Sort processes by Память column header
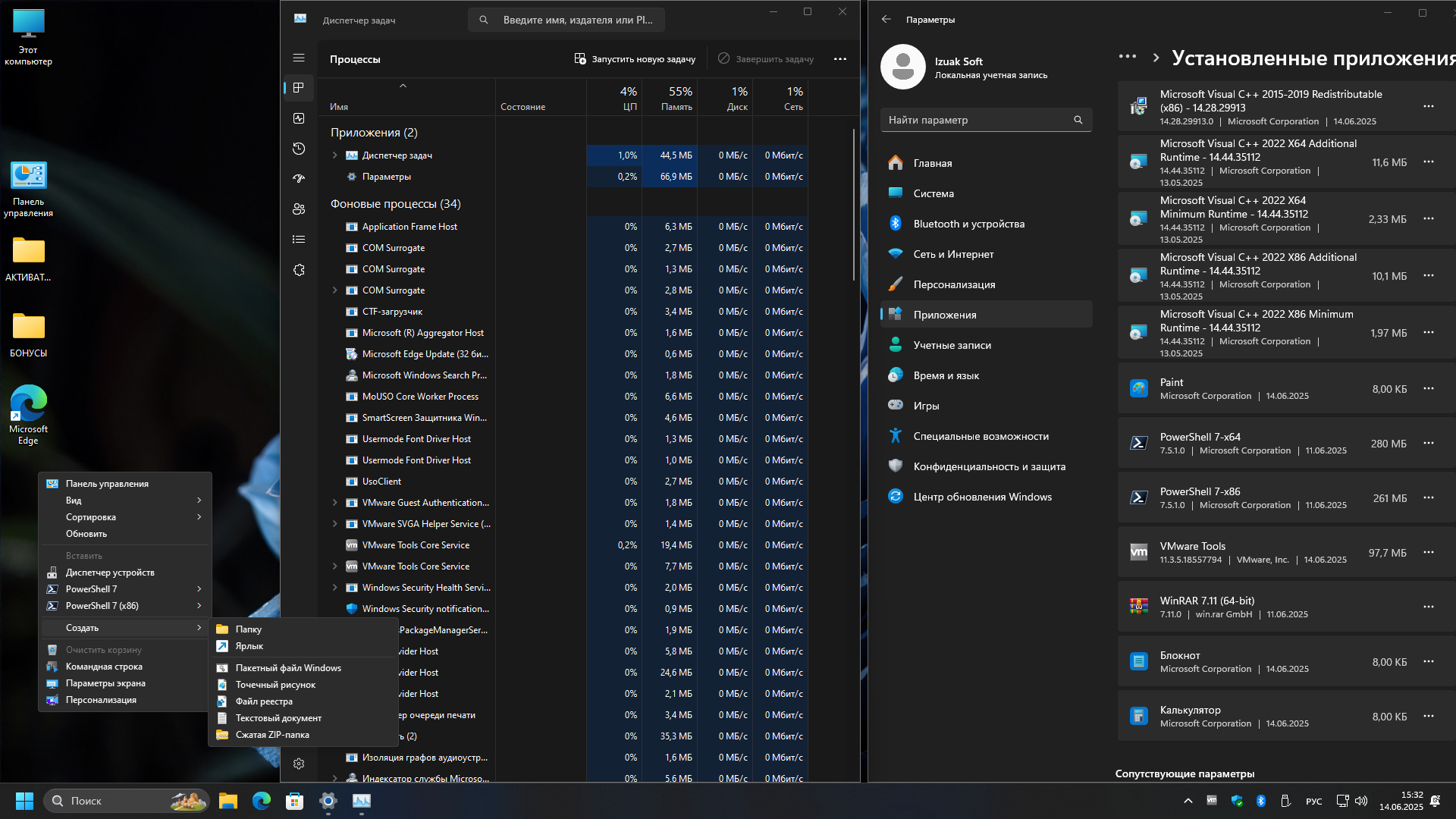 point(670,98)
